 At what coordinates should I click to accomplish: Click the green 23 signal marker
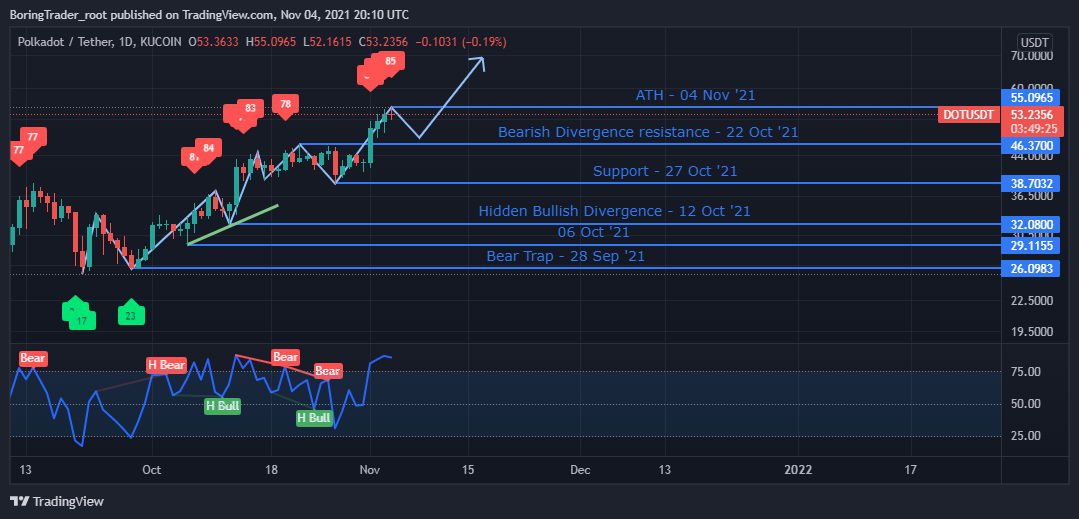[x=131, y=315]
